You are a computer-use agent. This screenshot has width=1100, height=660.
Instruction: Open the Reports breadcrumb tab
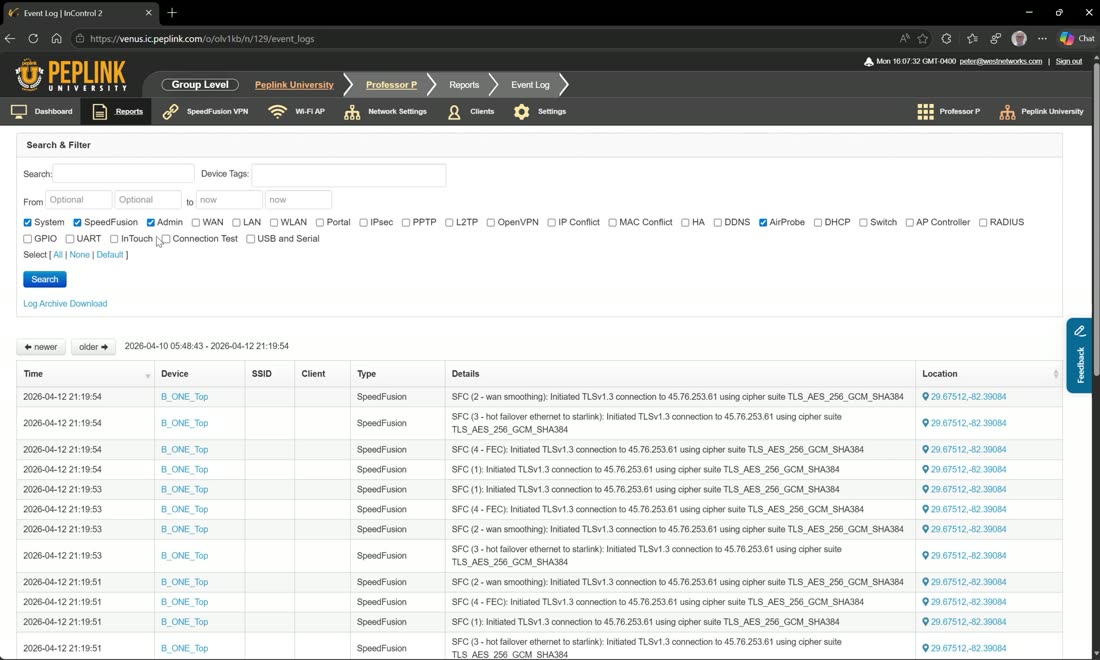464,85
